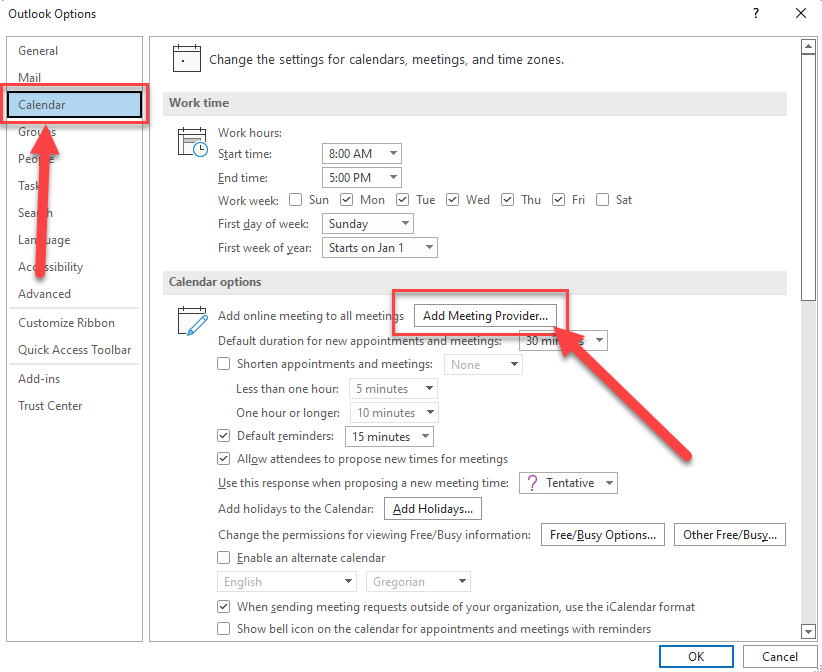822x672 pixels.
Task: Click the purple Tentative question mark icon
Action: pyautogui.click(x=533, y=483)
